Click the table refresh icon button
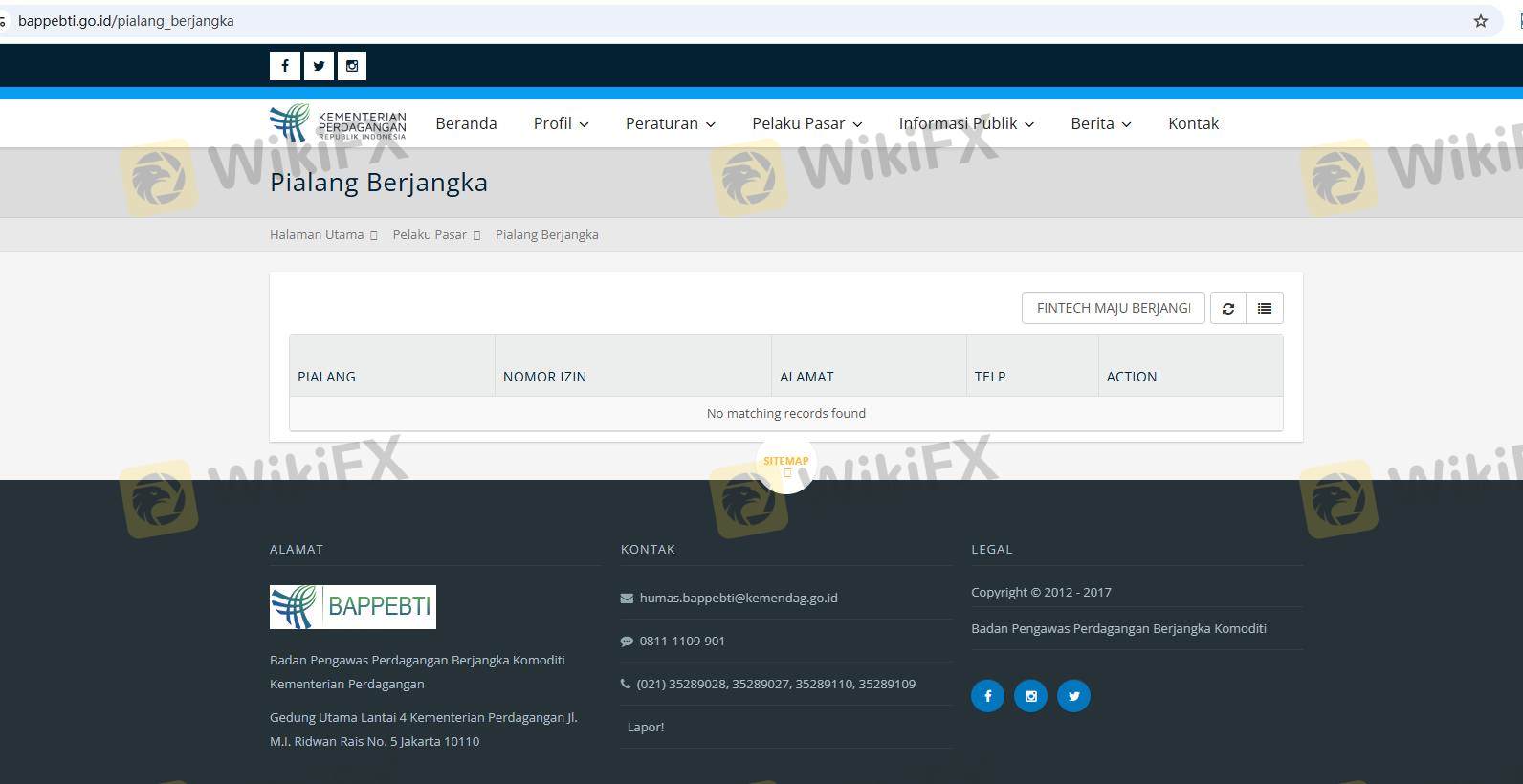 pos(1228,308)
